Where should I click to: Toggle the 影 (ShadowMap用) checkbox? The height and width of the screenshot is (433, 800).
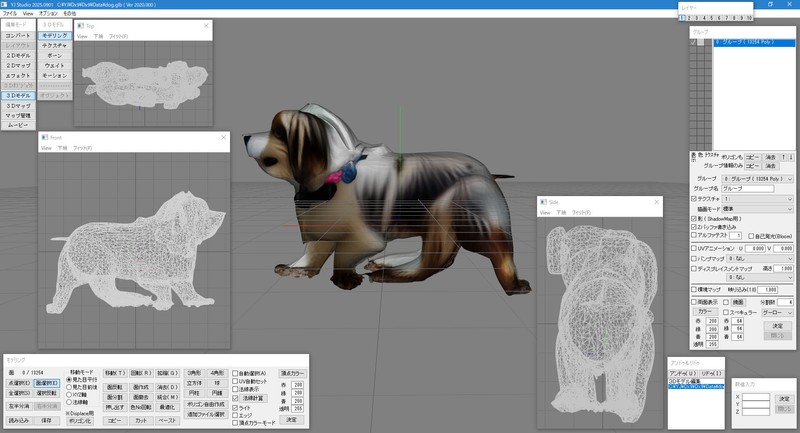point(694,218)
